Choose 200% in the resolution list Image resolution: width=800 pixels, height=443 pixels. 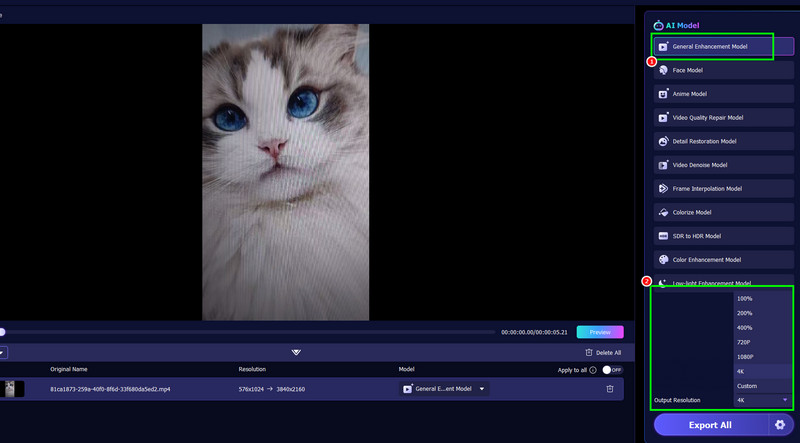click(763, 313)
